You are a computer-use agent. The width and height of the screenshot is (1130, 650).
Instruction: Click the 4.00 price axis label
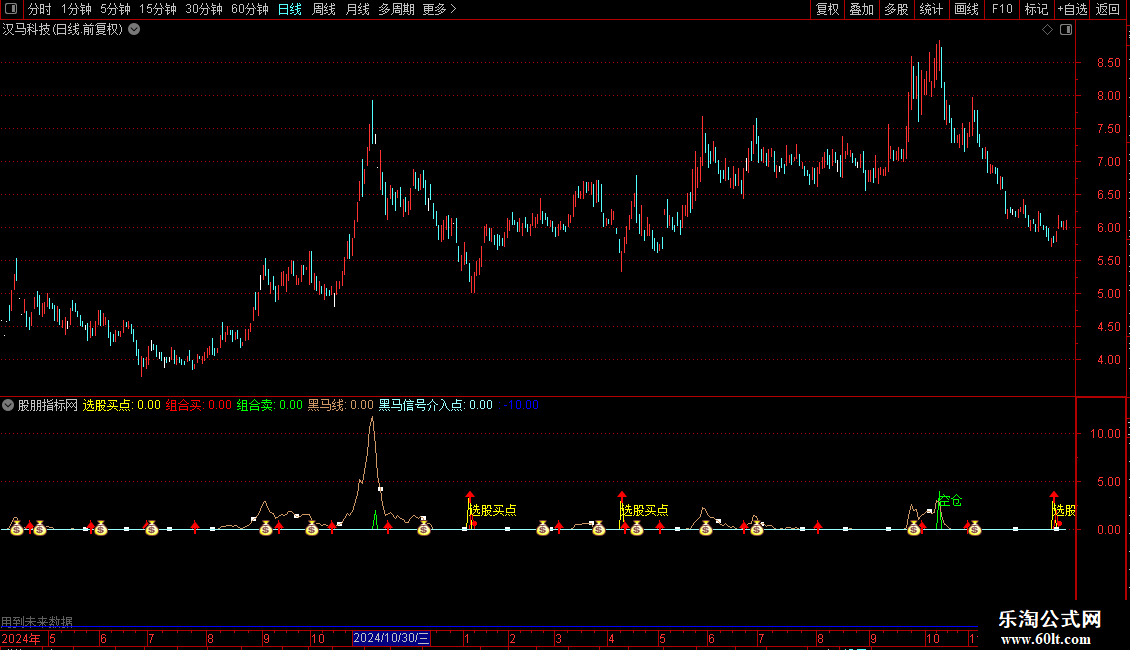pyautogui.click(x=1108, y=360)
